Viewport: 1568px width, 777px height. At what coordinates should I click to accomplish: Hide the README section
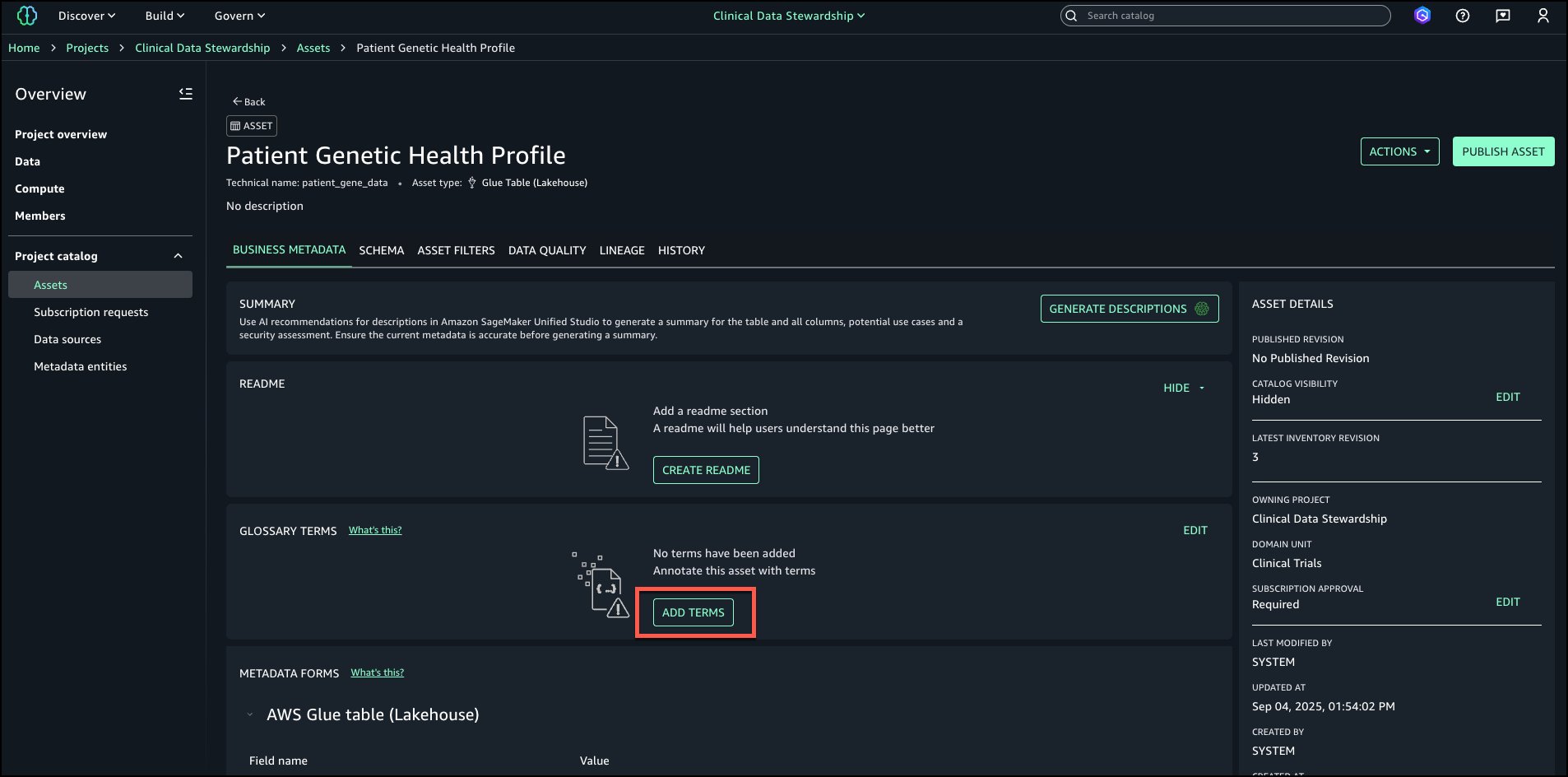point(1184,388)
